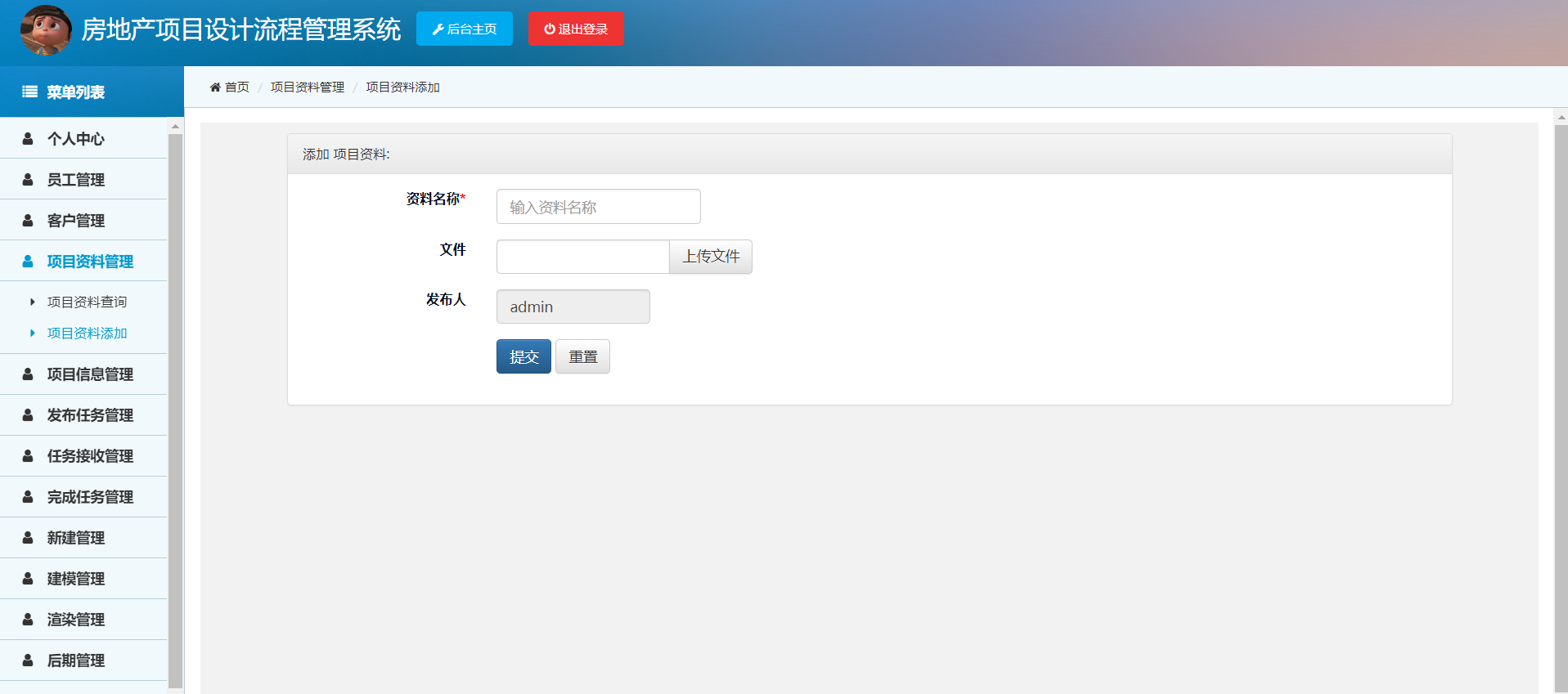Go to 首页 in the breadcrumb
The width and height of the screenshot is (1568, 694).
tap(237, 87)
